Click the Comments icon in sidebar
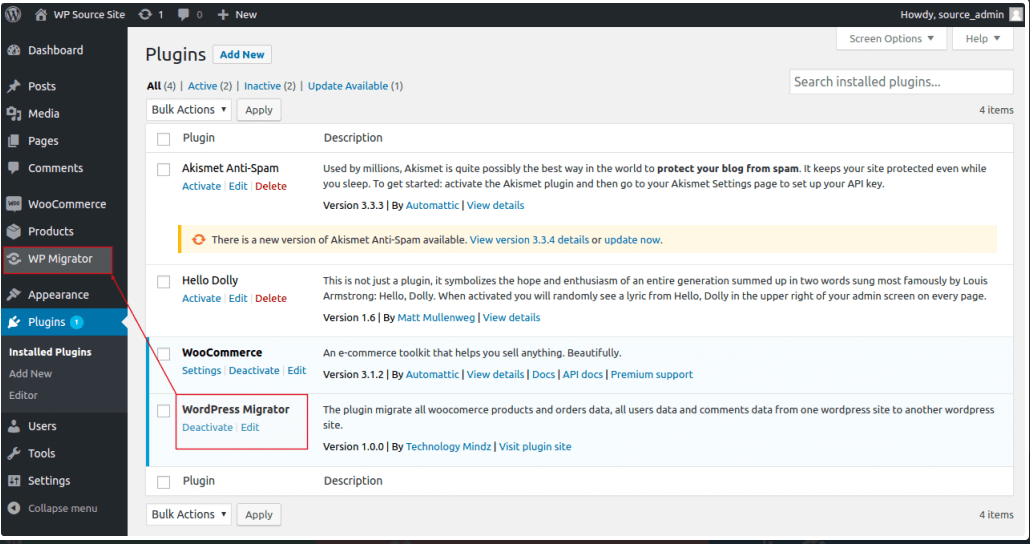Viewport: 1030px width, 544px height. tap(14, 168)
